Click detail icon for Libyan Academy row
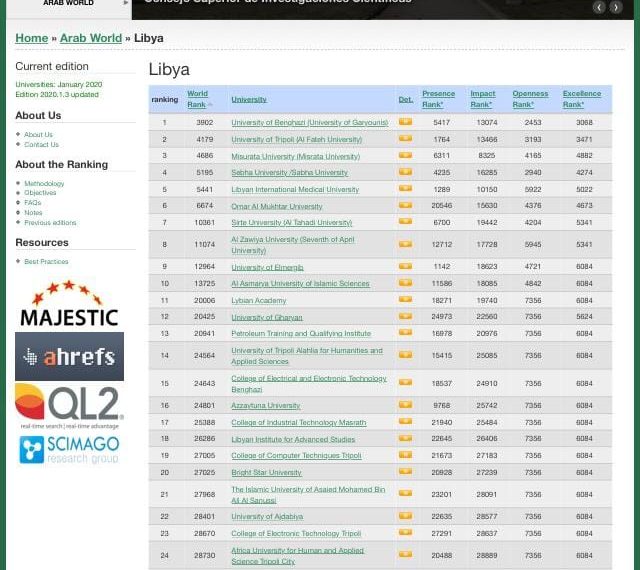Viewport: 640px width, 570px height. coord(405,300)
